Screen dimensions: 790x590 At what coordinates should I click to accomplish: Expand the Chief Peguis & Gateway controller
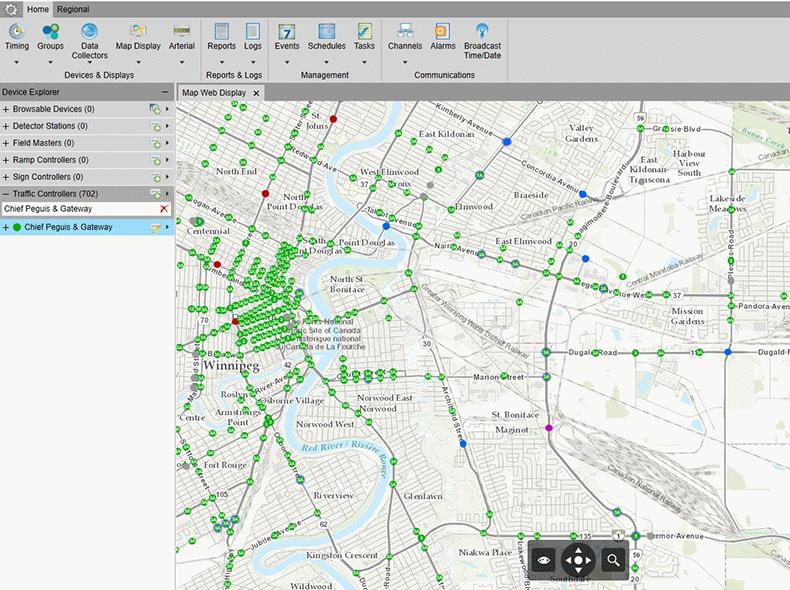coord(6,227)
